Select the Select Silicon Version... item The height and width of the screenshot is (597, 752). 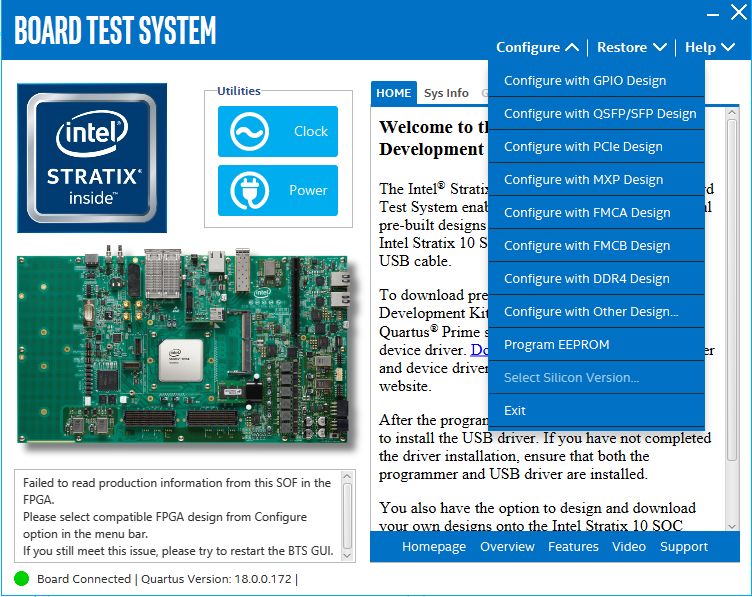596,378
